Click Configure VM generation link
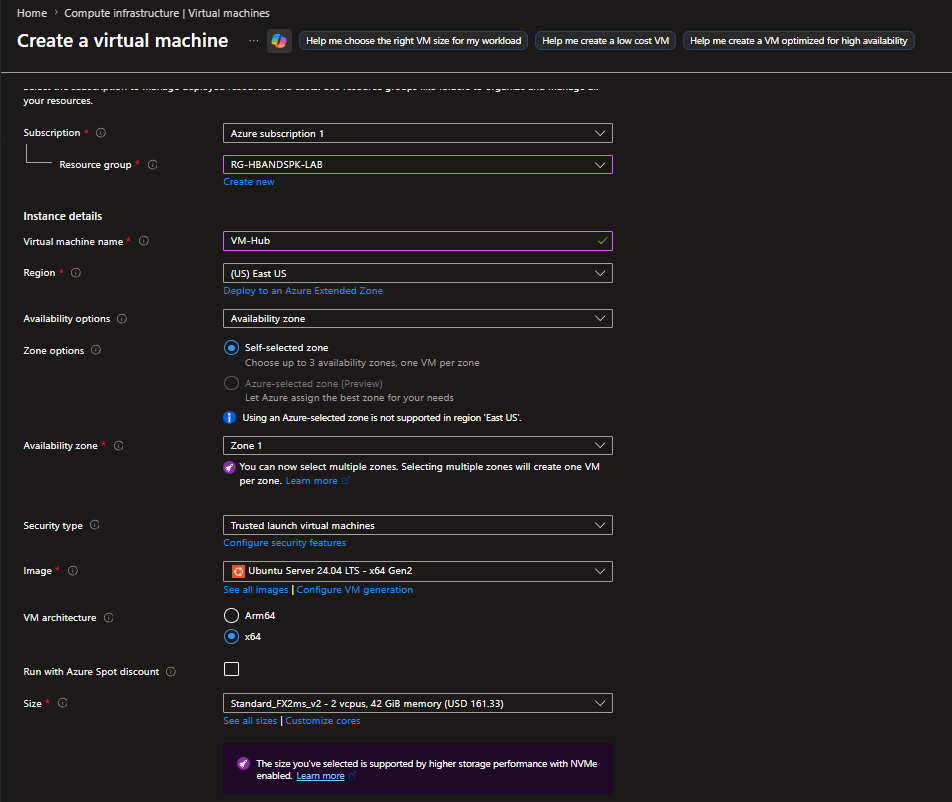Viewport: 952px width, 802px height. (355, 590)
